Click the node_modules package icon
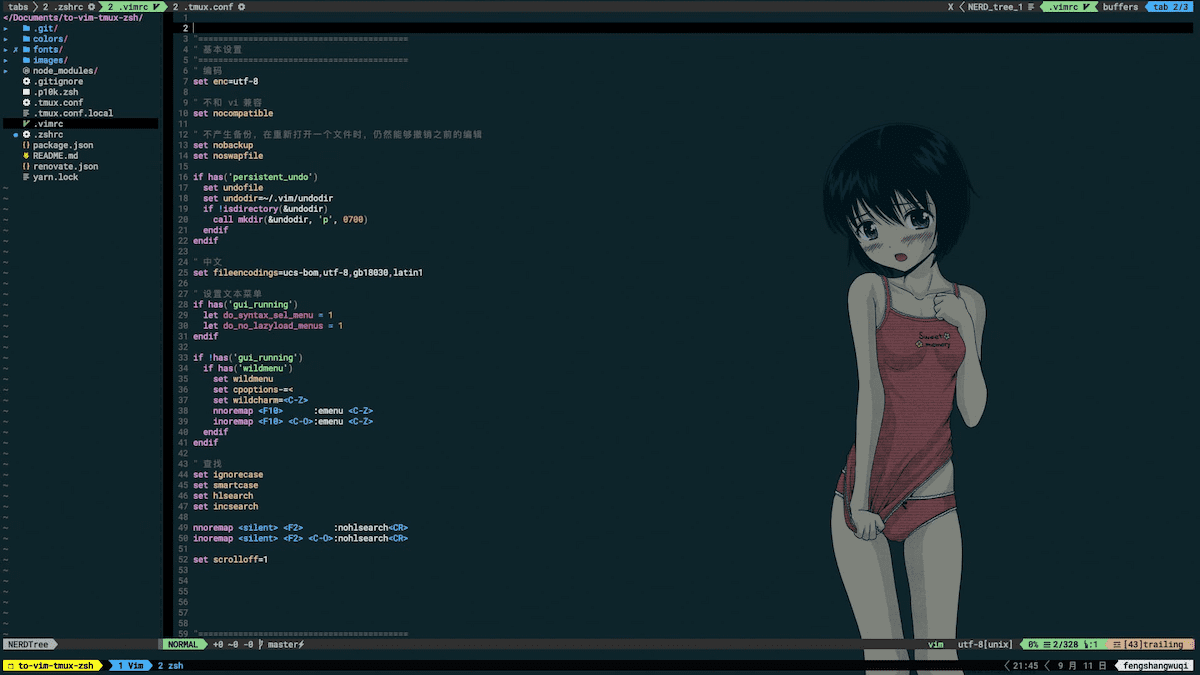Screen dimensions: 1200x675 point(26,71)
